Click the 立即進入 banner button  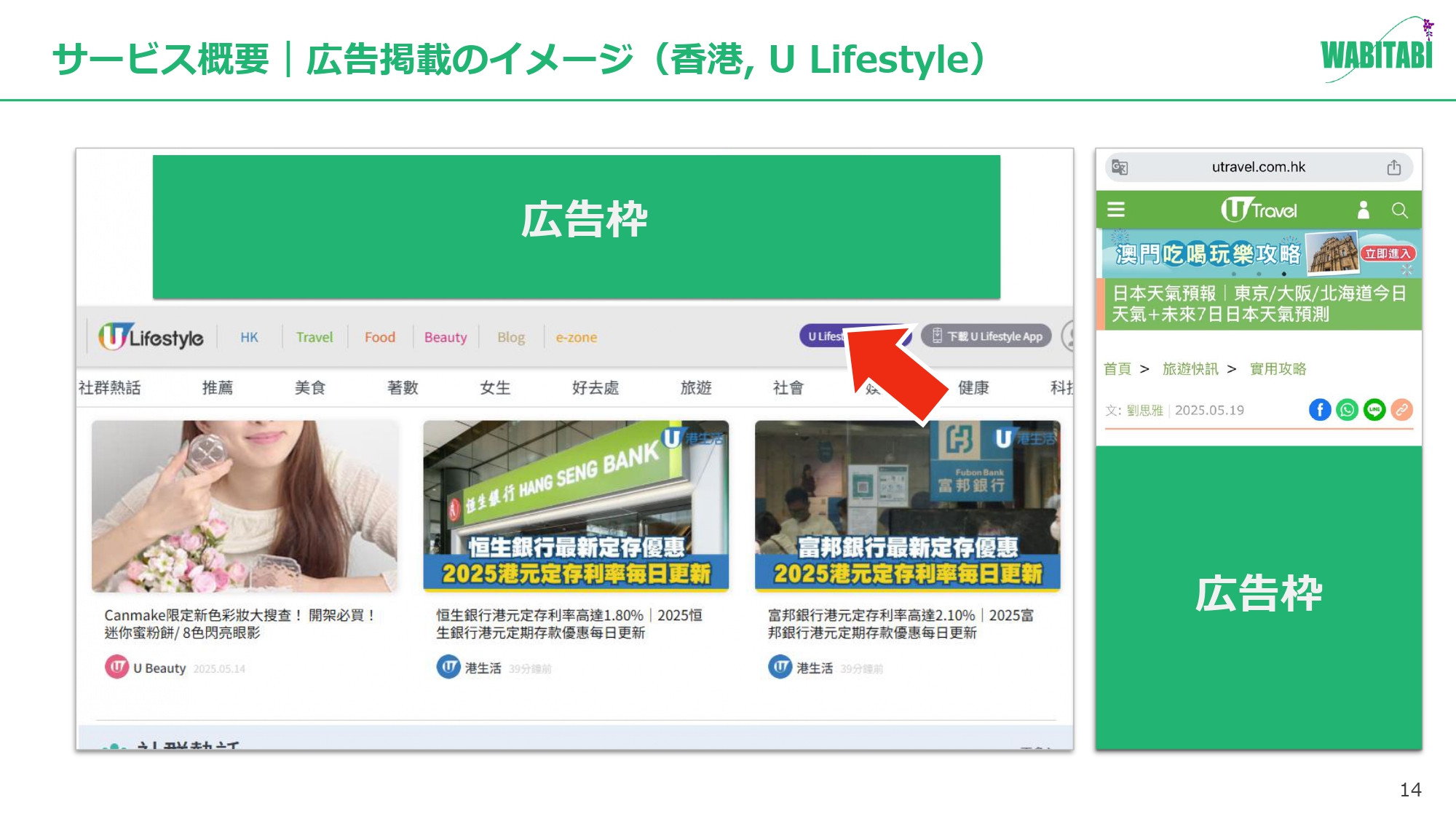(1387, 253)
